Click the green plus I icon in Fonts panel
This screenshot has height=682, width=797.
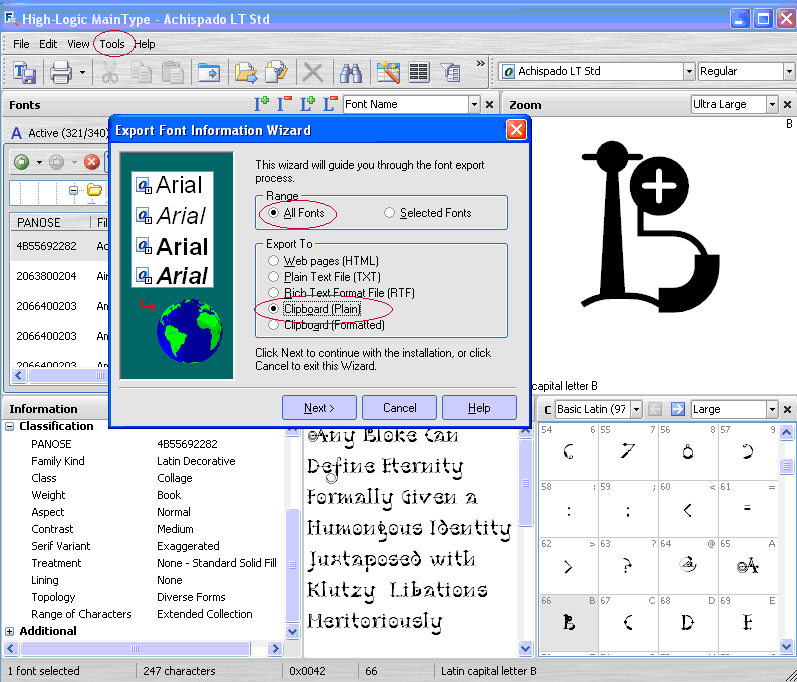(x=262, y=104)
